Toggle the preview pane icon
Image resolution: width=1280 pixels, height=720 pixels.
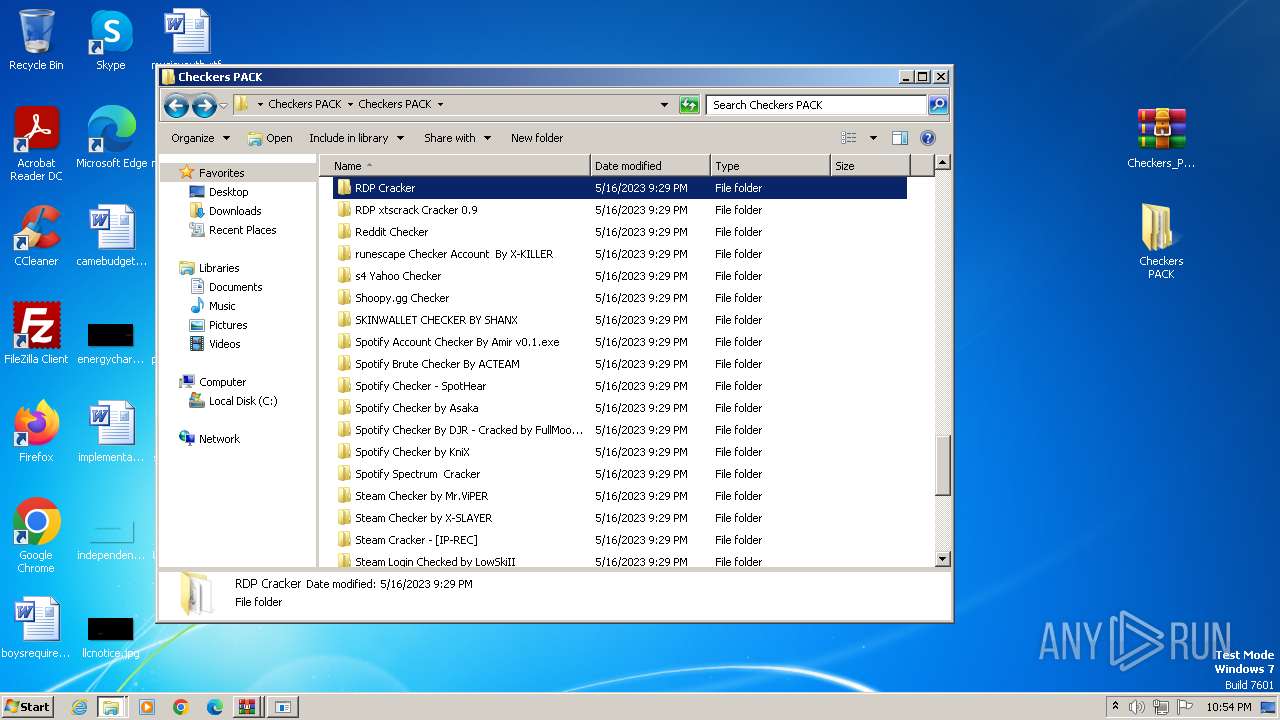point(900,138)
